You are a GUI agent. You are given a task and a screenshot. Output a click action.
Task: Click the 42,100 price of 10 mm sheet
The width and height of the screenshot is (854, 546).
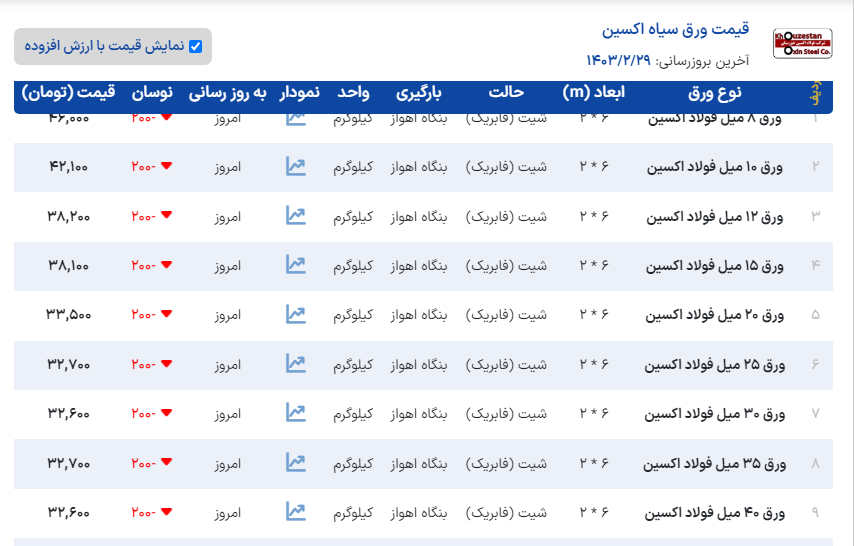[68, 166]
